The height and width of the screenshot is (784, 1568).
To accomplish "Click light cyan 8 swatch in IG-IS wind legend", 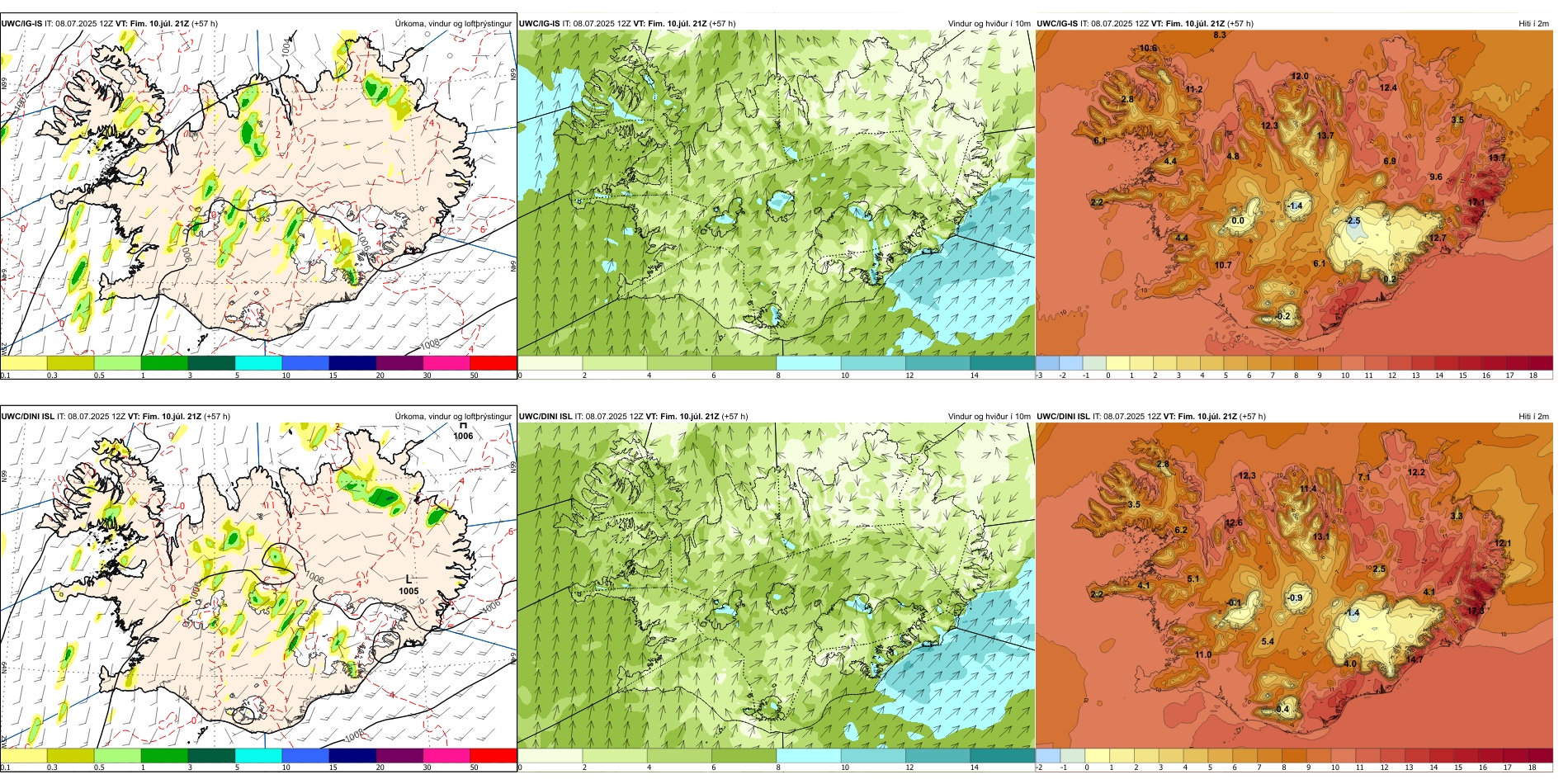I will [809, 362].
